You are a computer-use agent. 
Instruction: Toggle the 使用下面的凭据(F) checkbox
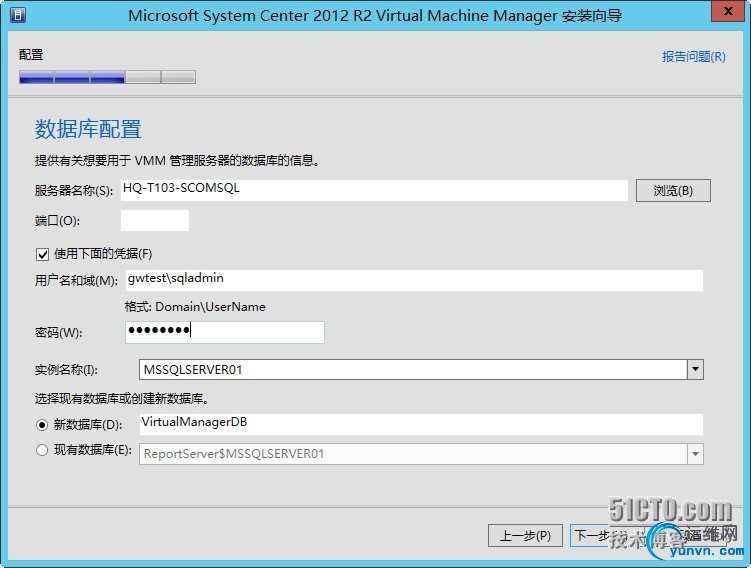(42, 254)
